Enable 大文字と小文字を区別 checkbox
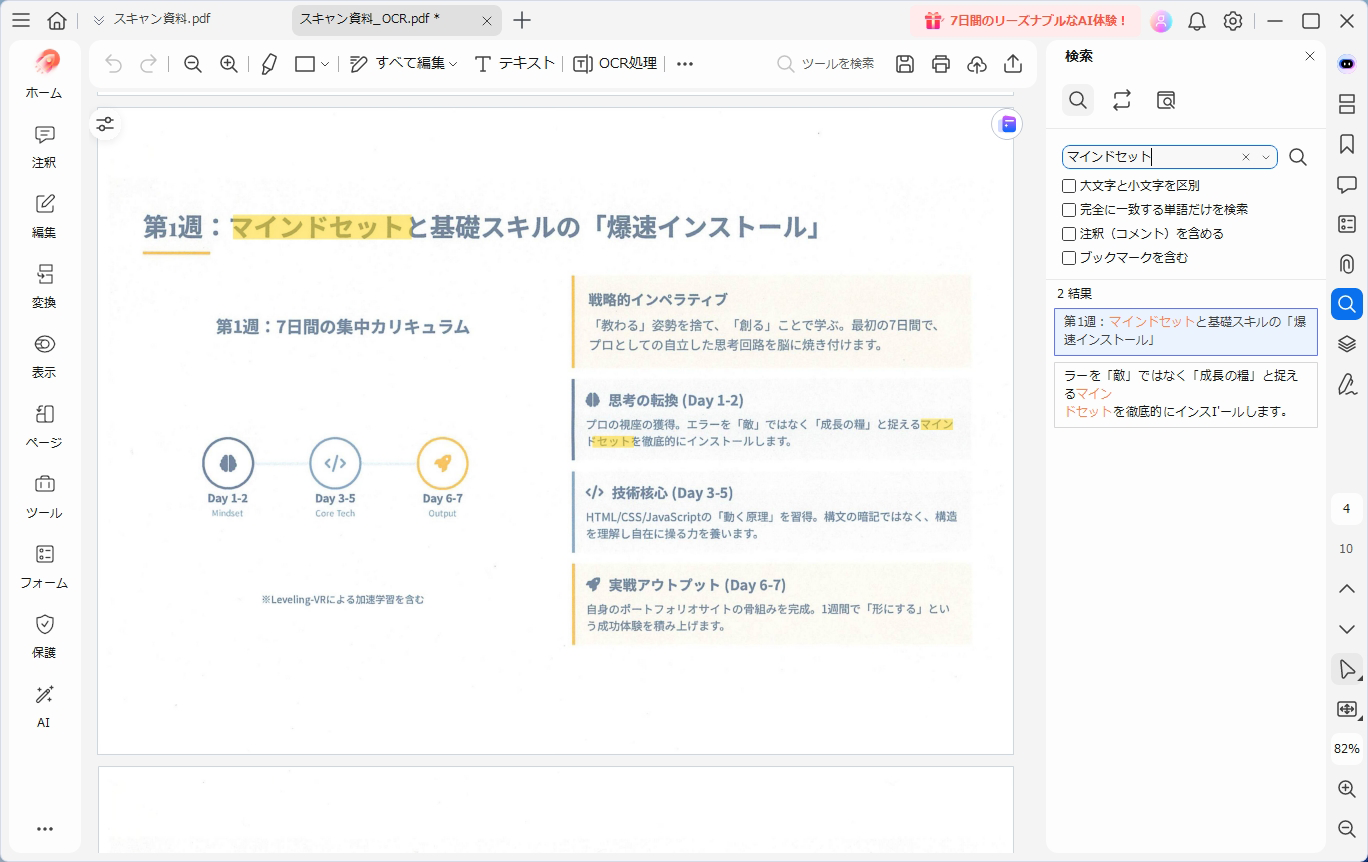 coord(1069,185)
